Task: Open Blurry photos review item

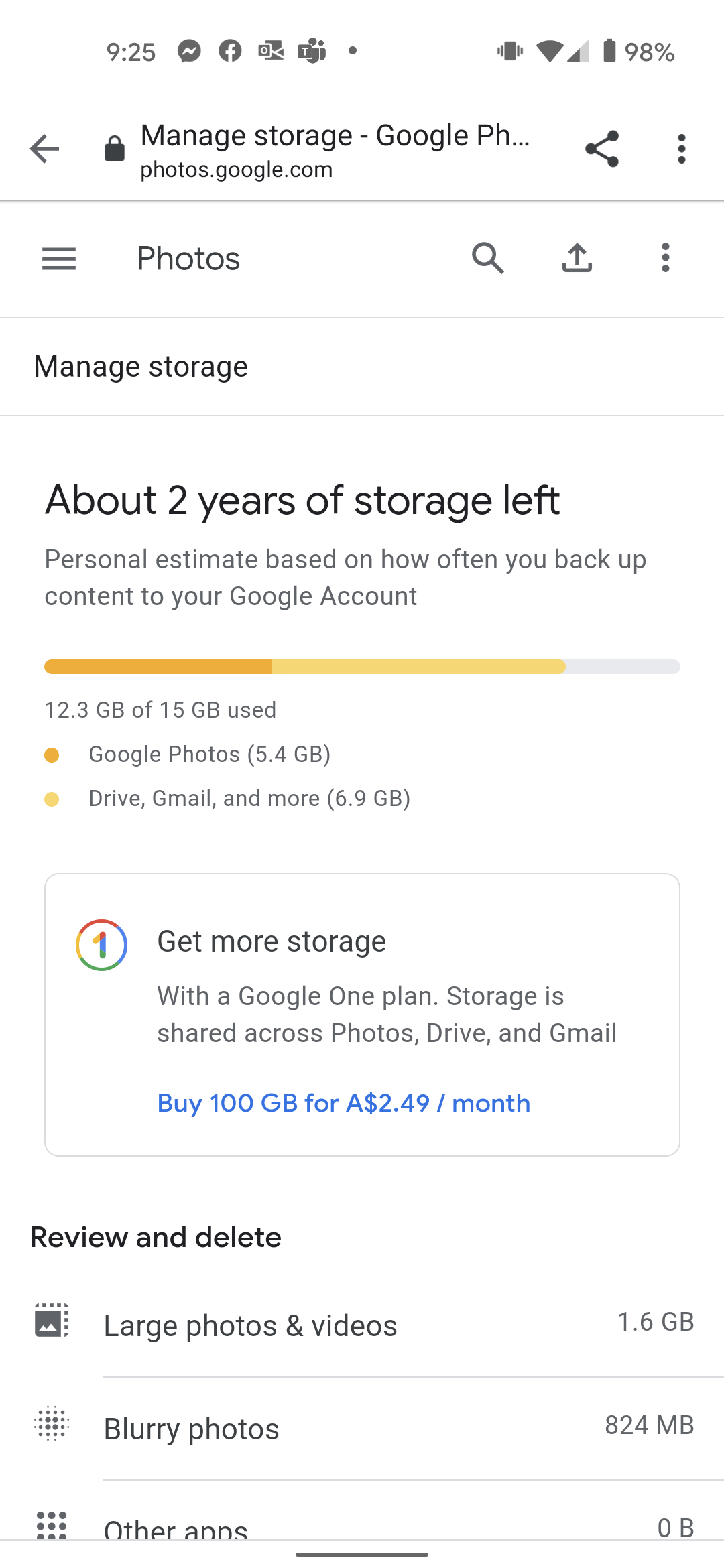Action: 192,1429
